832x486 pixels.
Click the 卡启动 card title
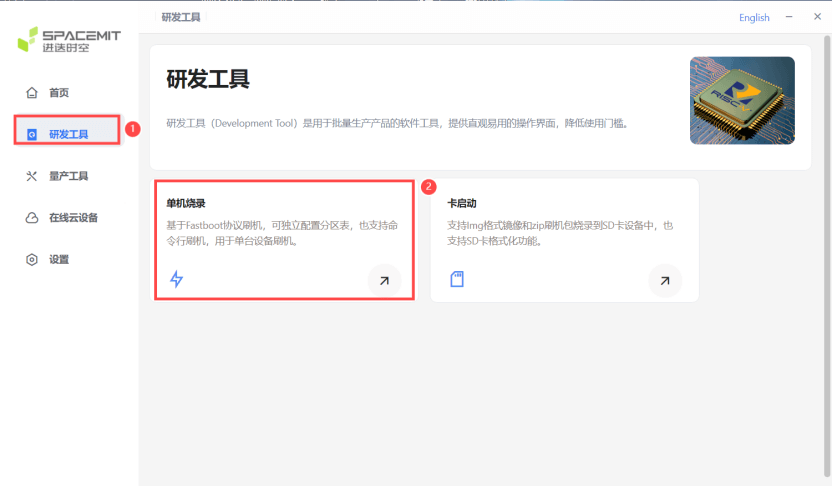tap(461, 203)
